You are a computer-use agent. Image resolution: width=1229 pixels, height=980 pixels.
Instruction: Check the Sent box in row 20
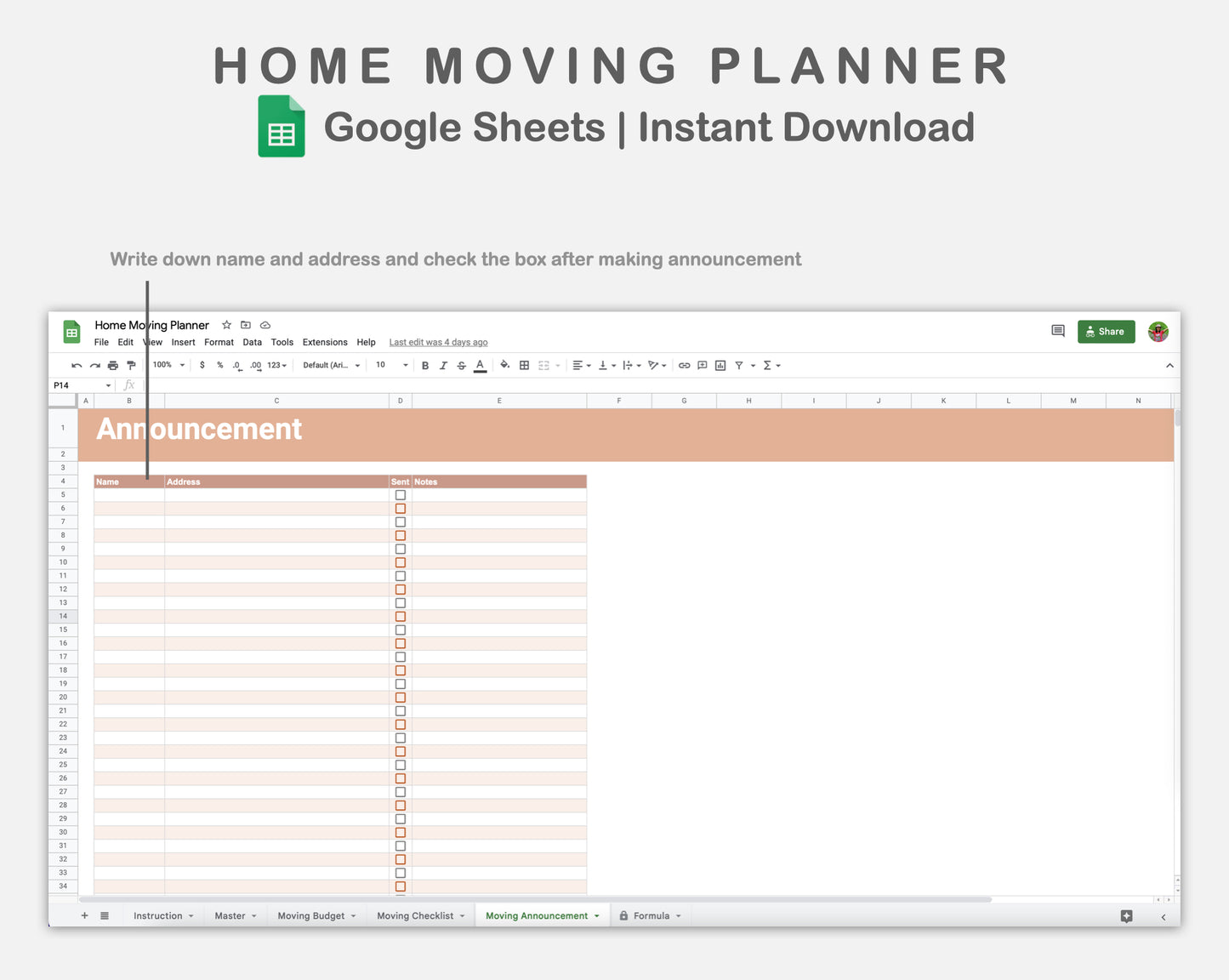click(401, 697)
